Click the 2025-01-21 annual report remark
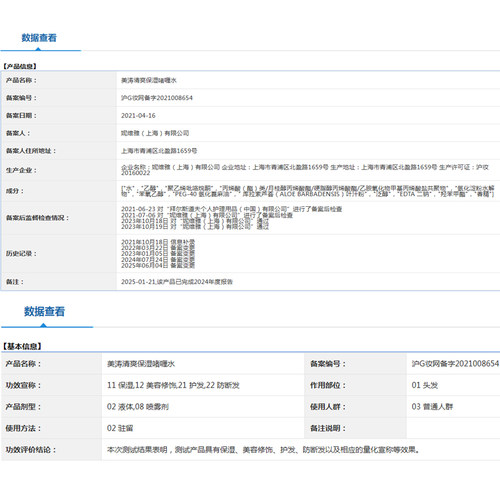 (x=177, y=282)
